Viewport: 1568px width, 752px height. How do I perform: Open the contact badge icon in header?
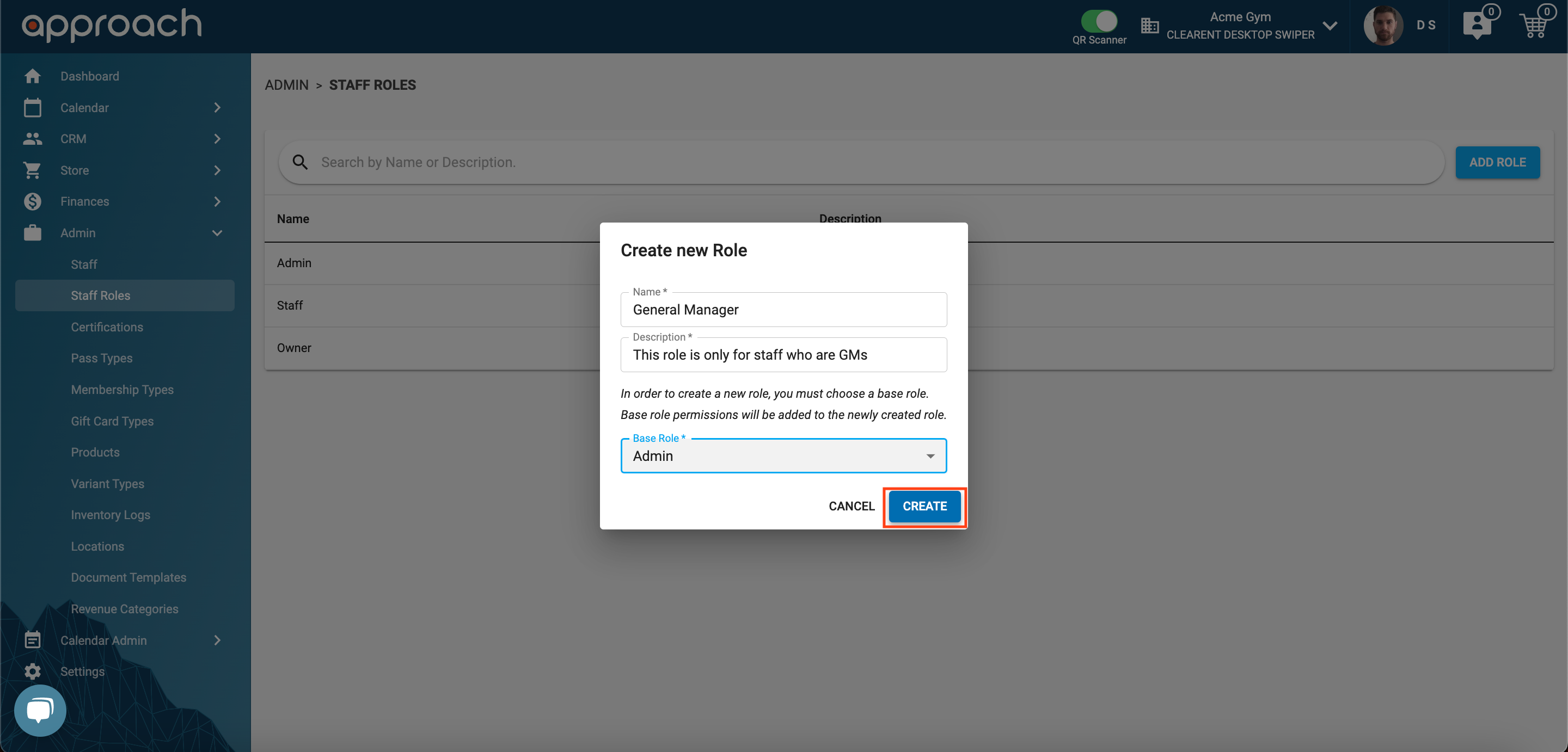click(1477, 26)
